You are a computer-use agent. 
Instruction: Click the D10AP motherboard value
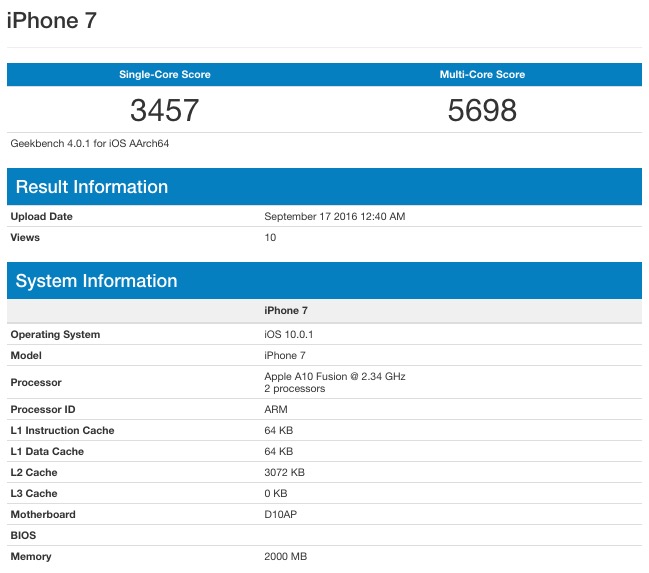281,515
